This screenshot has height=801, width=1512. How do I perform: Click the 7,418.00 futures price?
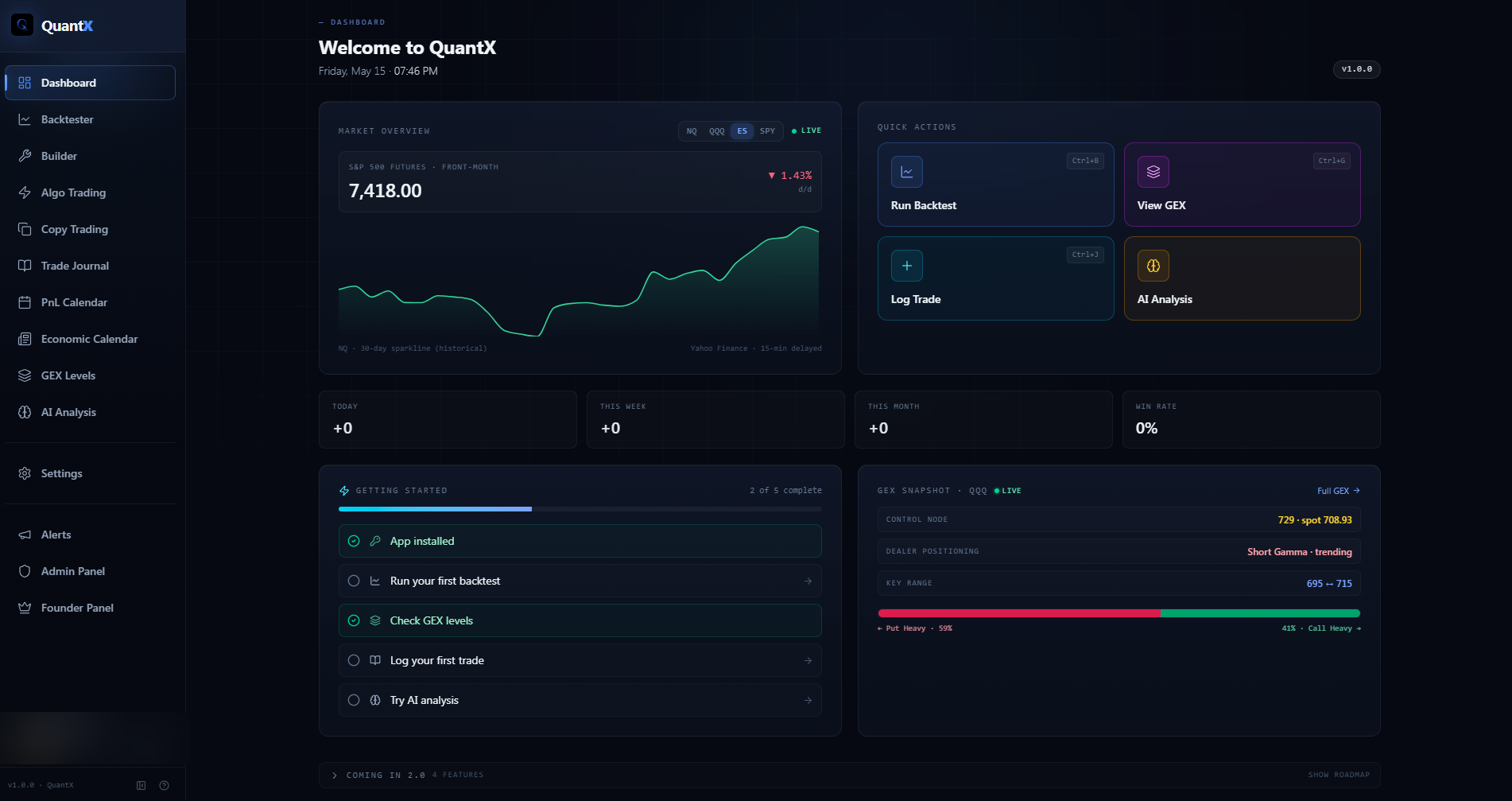(386, 191)
